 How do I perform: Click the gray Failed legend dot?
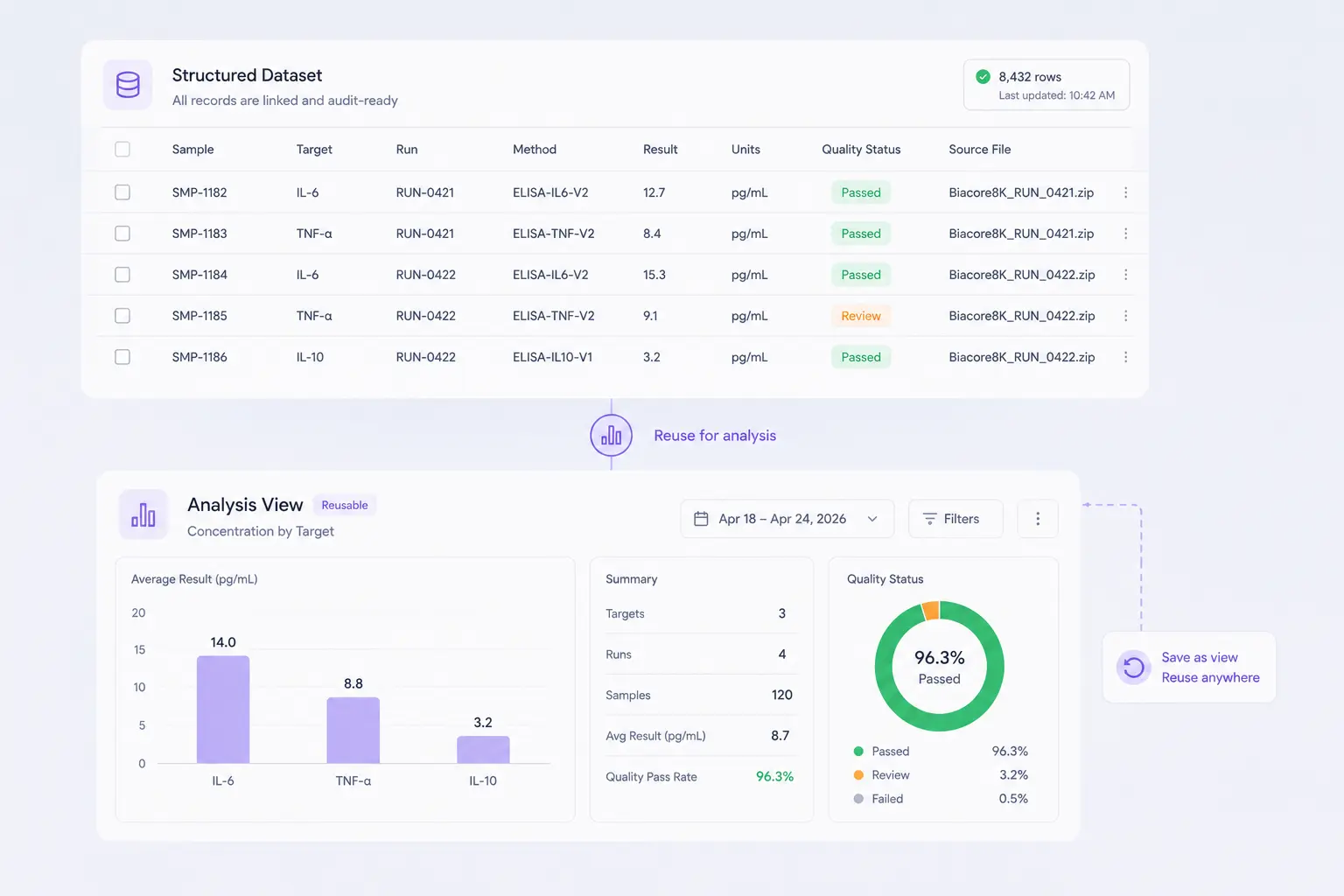[858, 799]
